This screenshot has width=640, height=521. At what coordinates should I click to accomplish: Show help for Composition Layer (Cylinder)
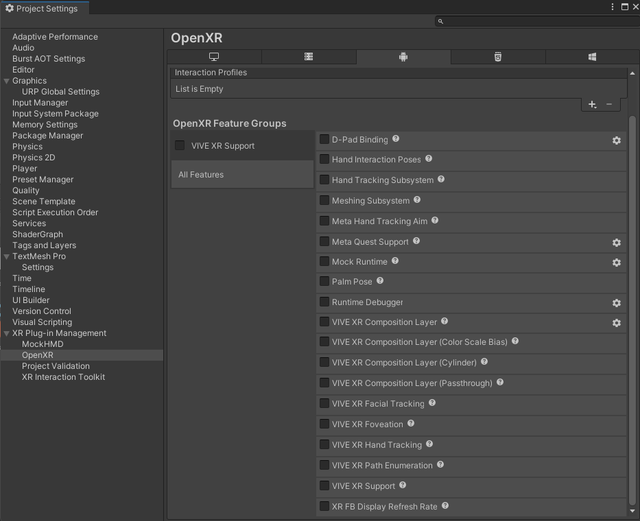tap(484, 361)
